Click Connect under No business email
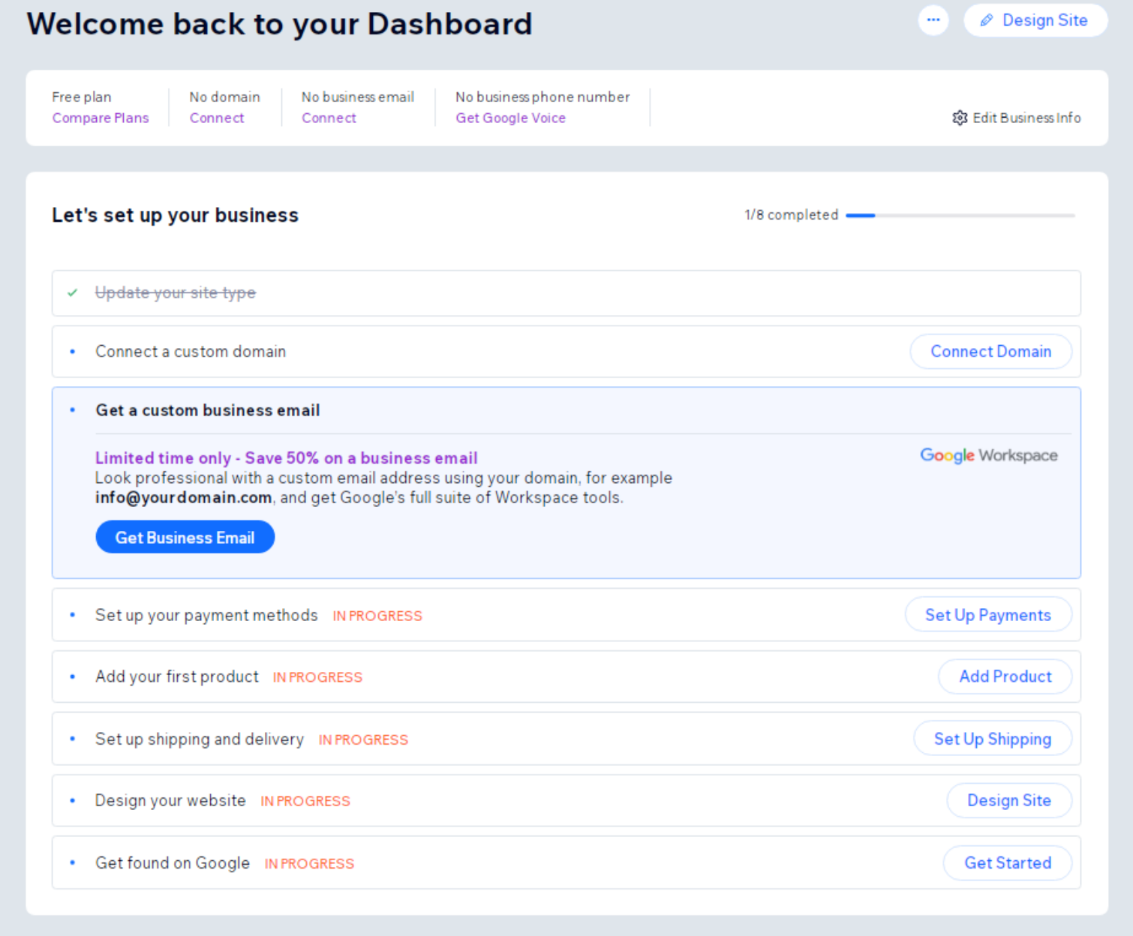1133x936 pixels. 329,118
